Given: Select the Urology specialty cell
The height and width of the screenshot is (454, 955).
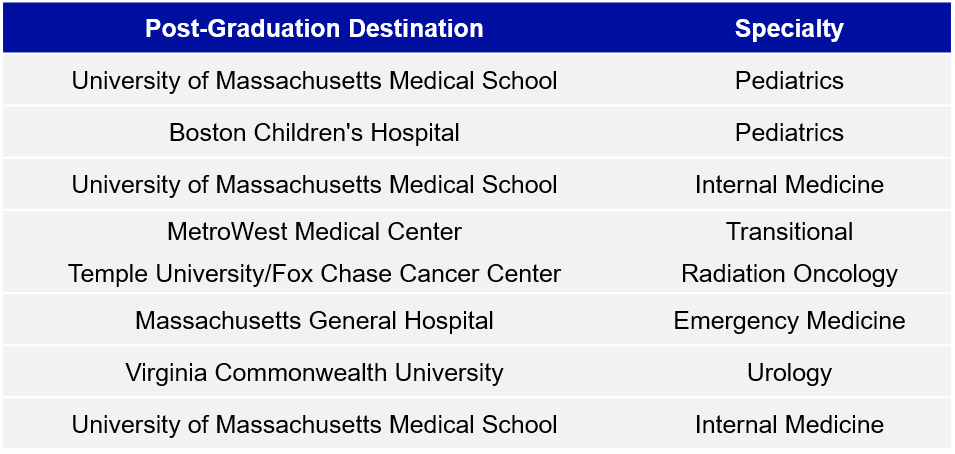Looking at the screenshot, I should tap(789, 373).
